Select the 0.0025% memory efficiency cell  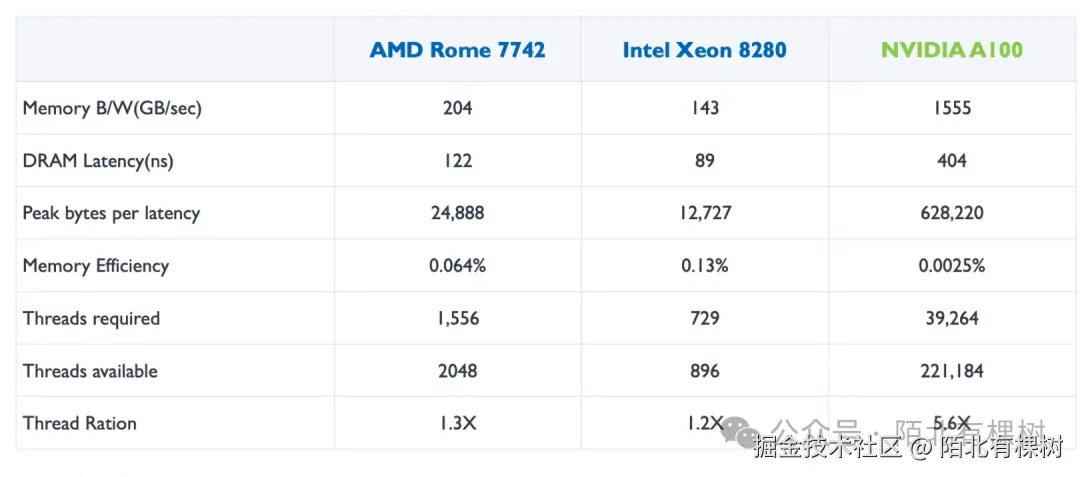tap(951, 266)
